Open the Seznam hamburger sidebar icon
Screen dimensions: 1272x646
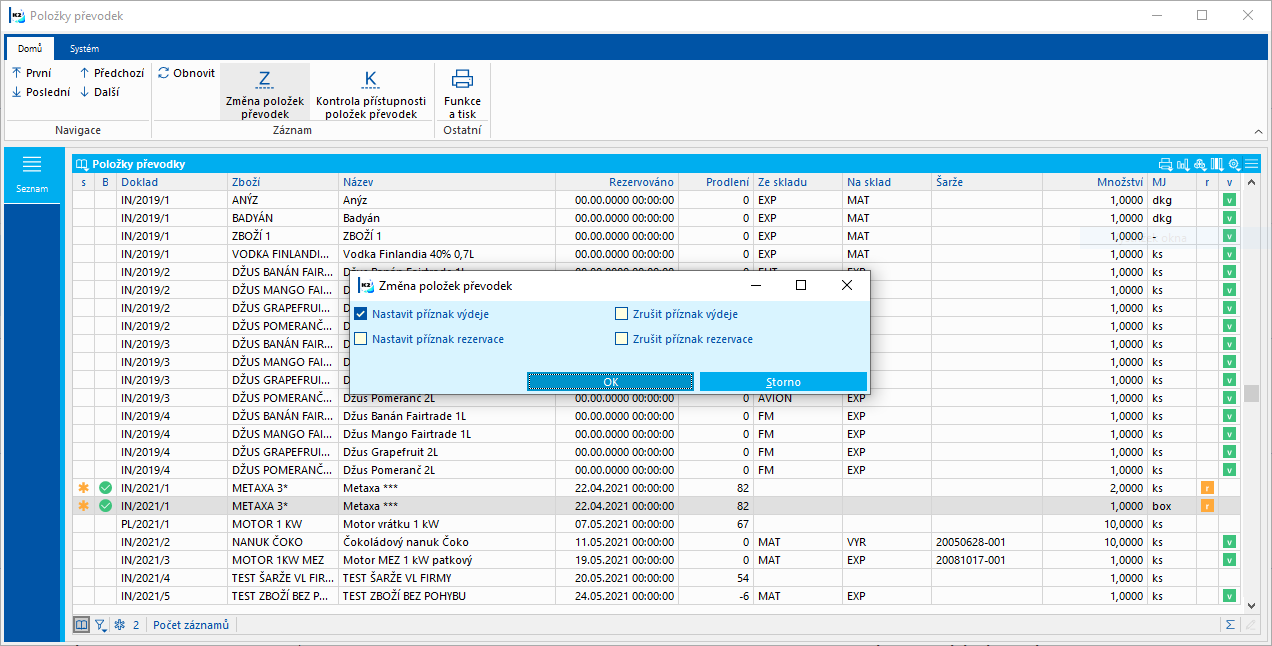[31, 165]
